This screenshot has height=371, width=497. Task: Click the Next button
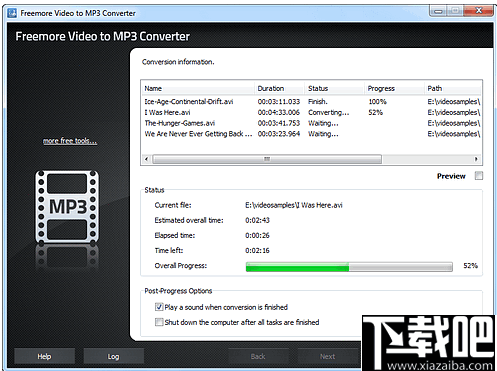coord(327,356)
